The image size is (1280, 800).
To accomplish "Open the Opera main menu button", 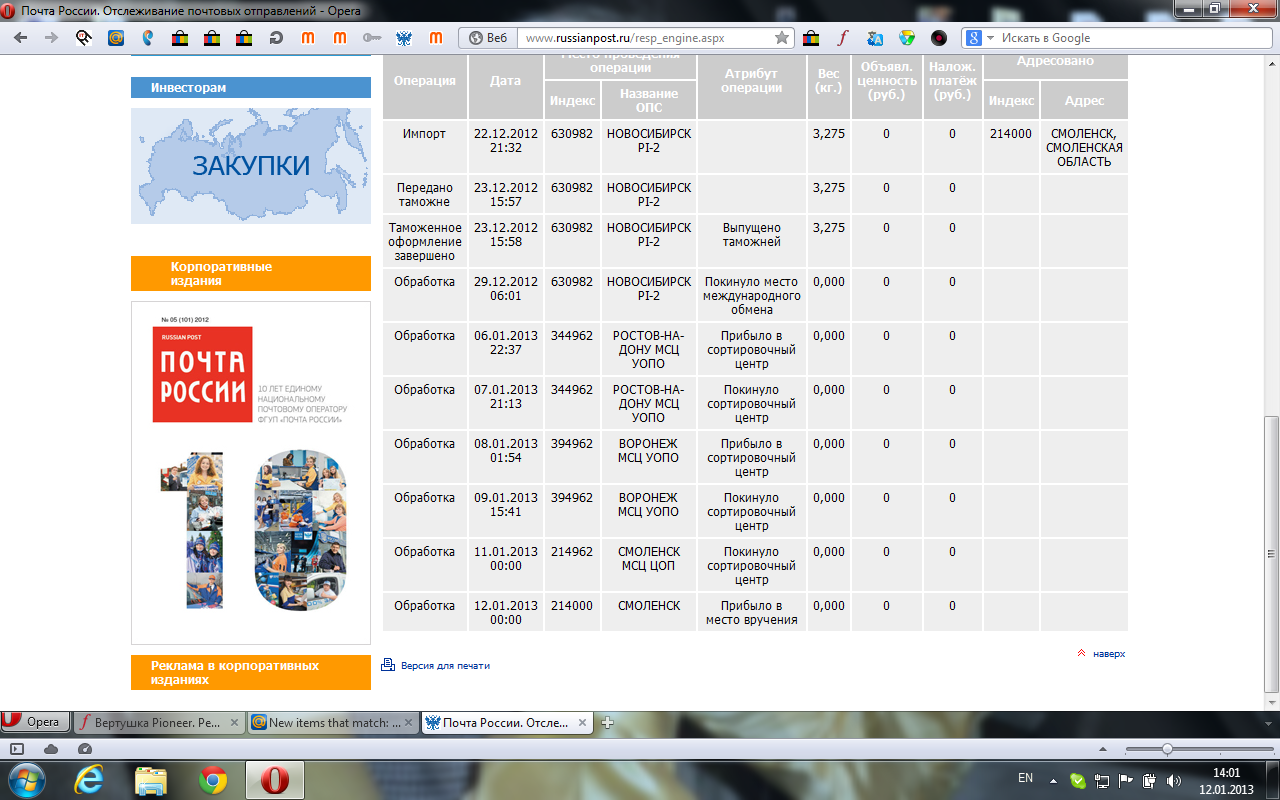I will tap(34, 722).
